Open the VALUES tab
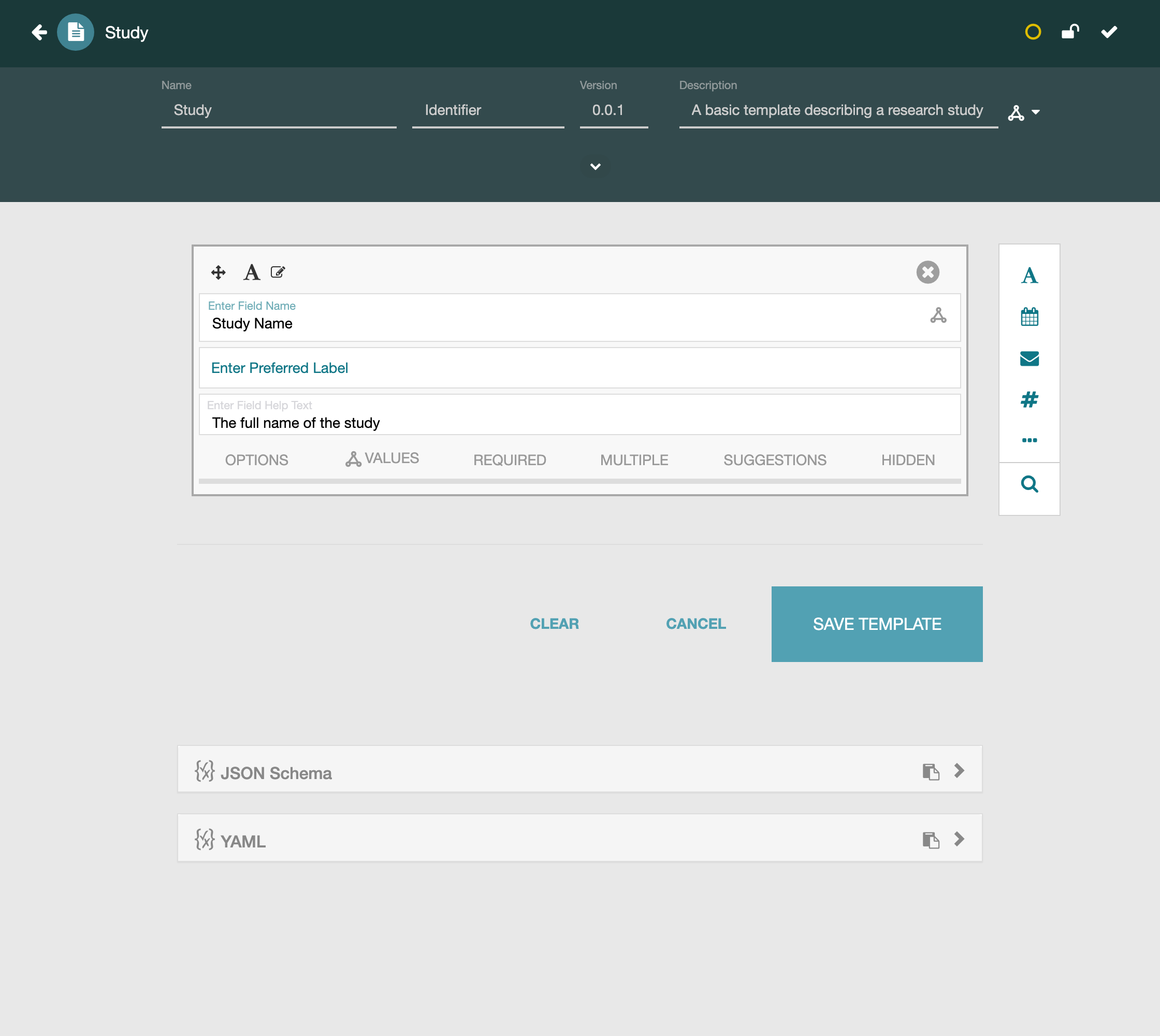Viewport: 1160px width, 1036px height. [x=382, y=459]
